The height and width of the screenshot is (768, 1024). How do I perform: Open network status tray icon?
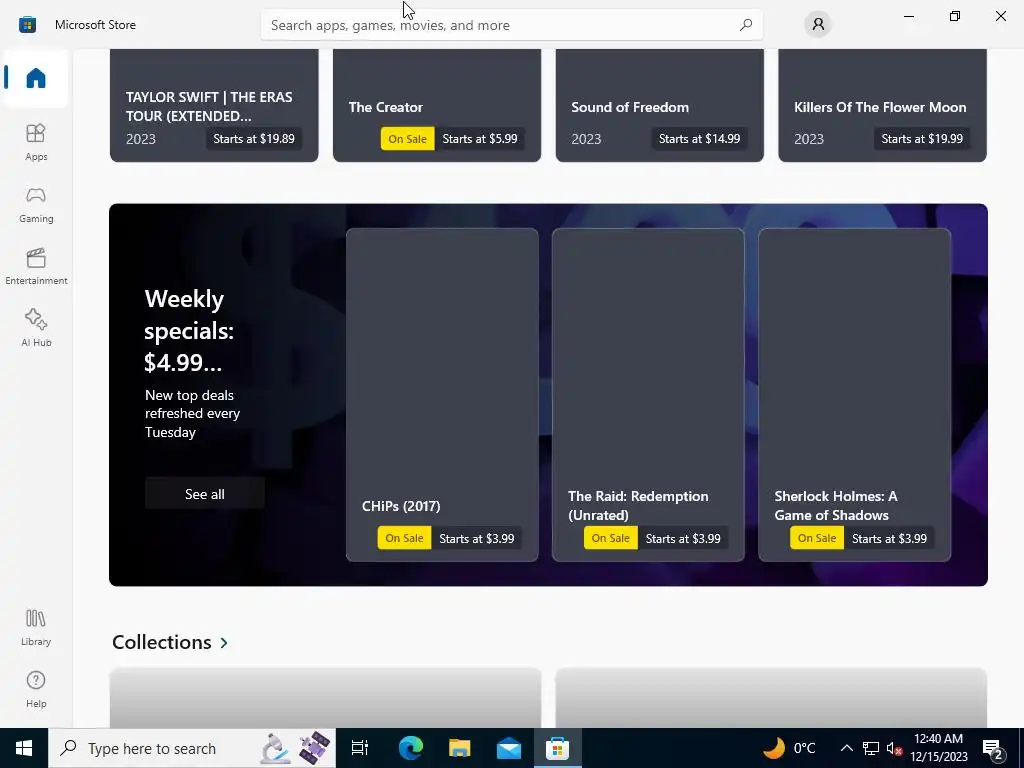(871, 748)
